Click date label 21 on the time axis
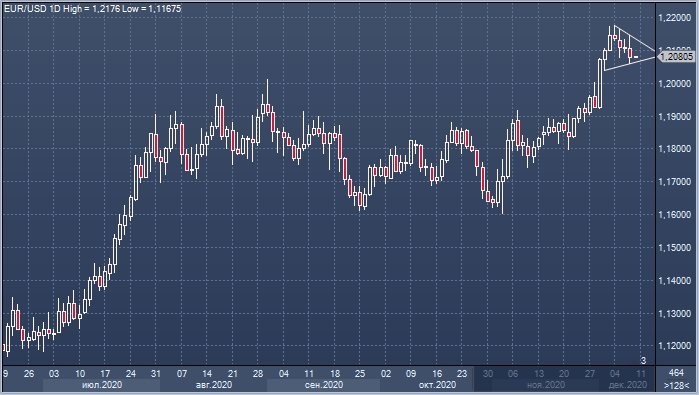The height and width of the screenshot is (395, 699). (233, 374)
